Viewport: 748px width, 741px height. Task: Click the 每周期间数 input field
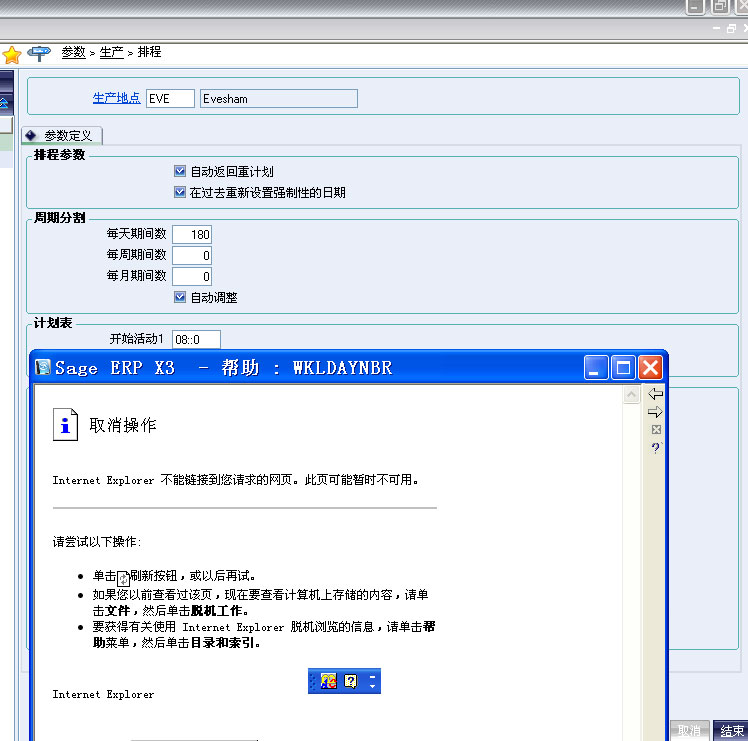[192, 255]
